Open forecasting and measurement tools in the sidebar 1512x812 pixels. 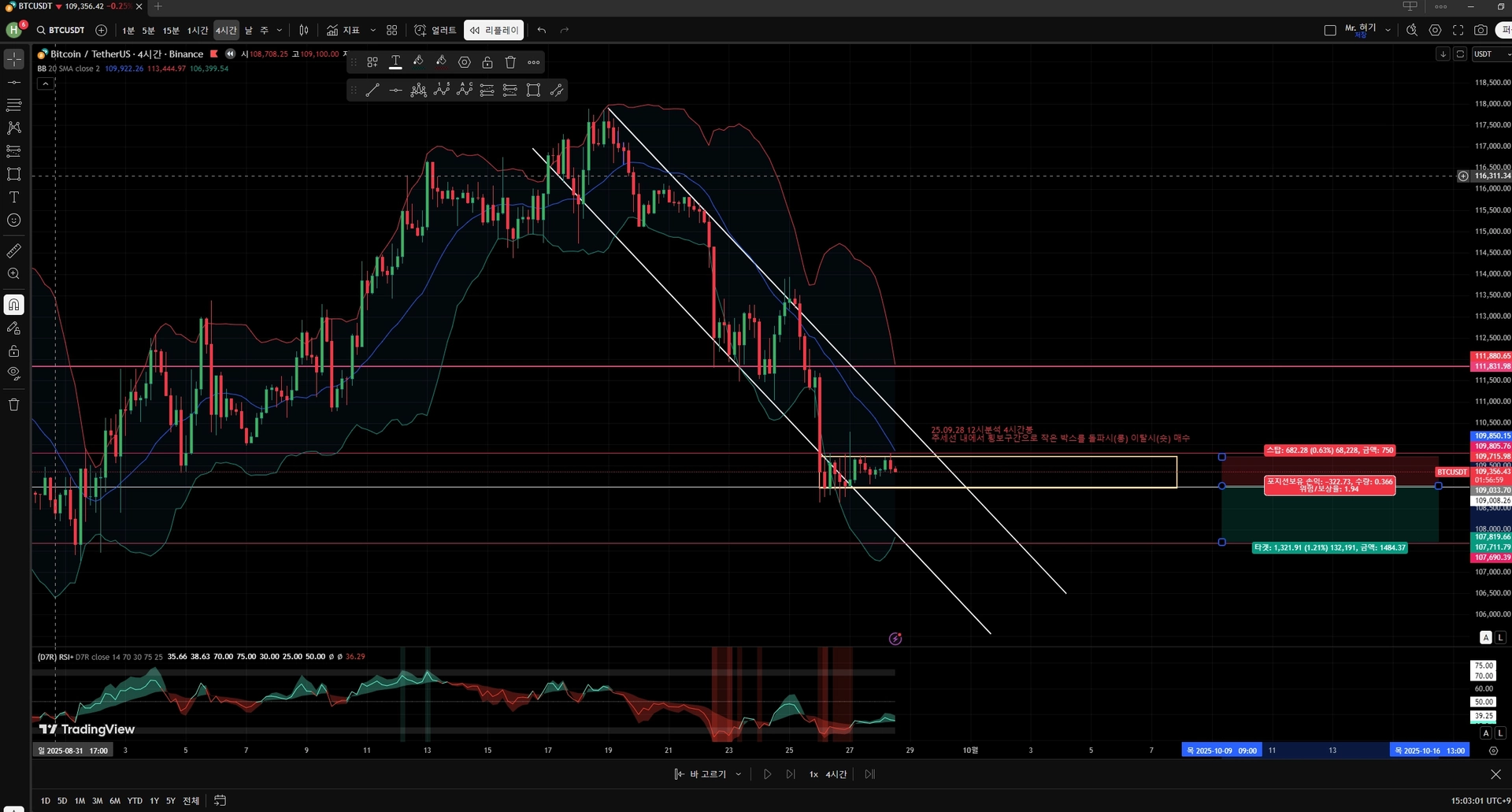pos(14,150)
